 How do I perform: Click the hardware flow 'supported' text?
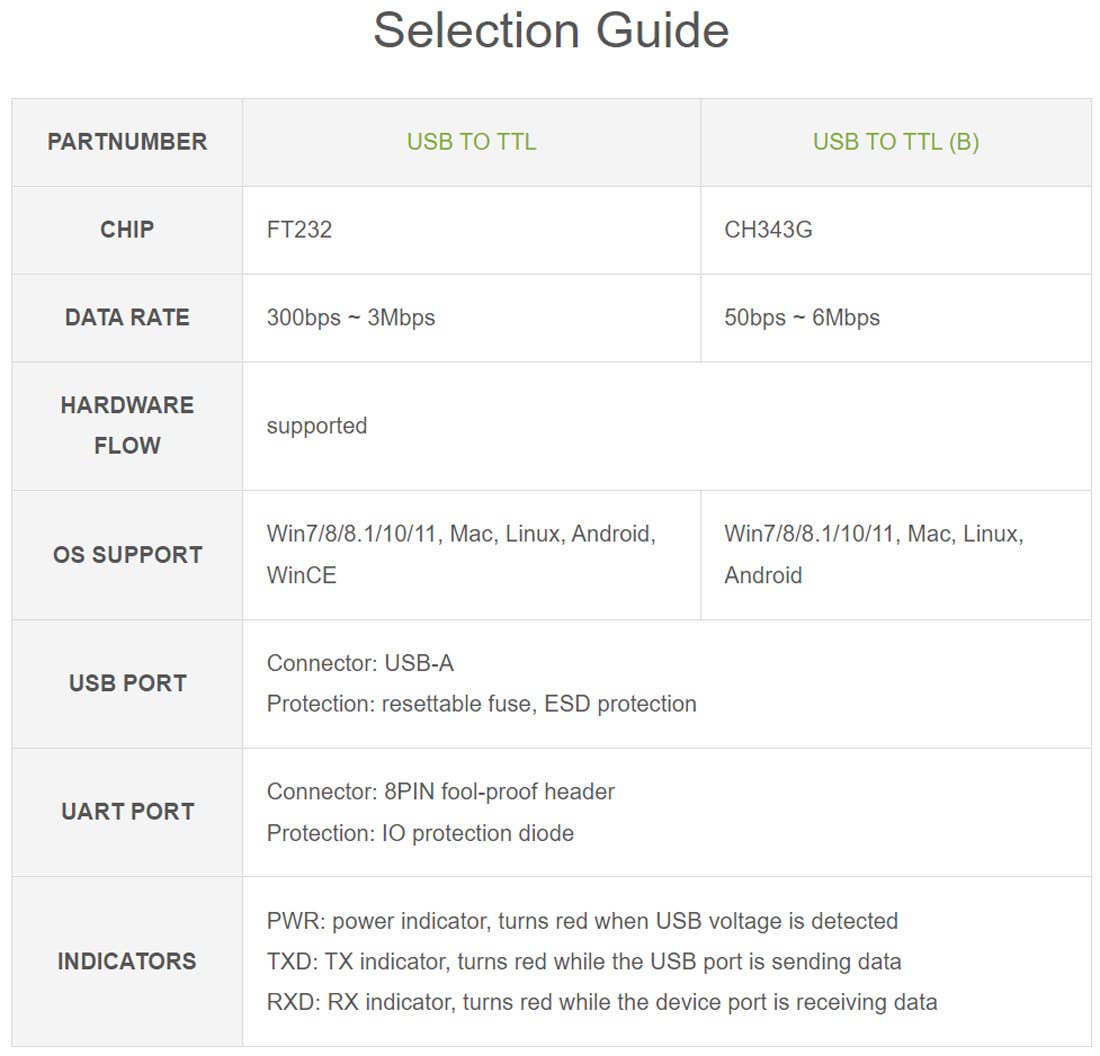316,426
